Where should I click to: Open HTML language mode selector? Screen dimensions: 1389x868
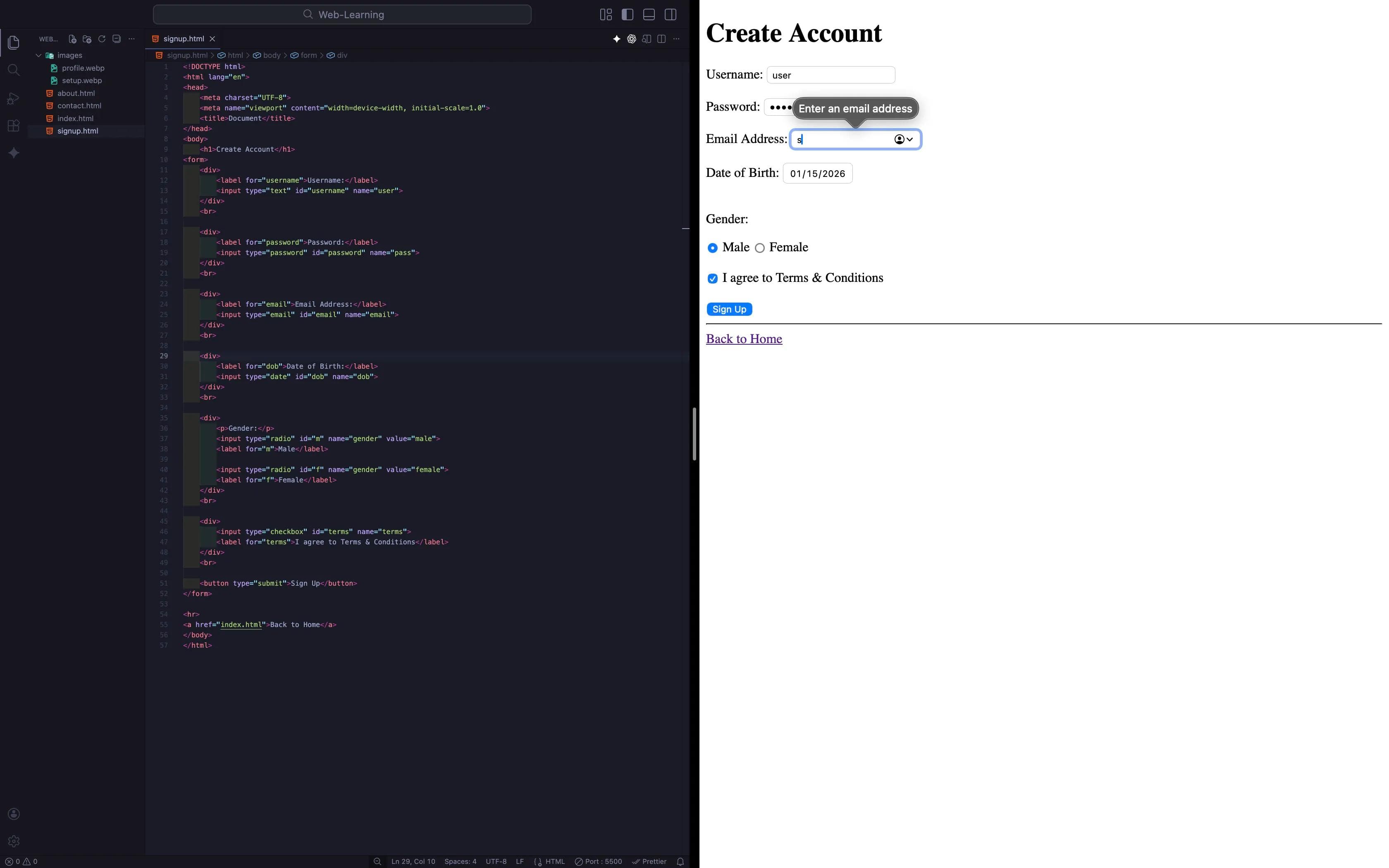pos(554,861)
